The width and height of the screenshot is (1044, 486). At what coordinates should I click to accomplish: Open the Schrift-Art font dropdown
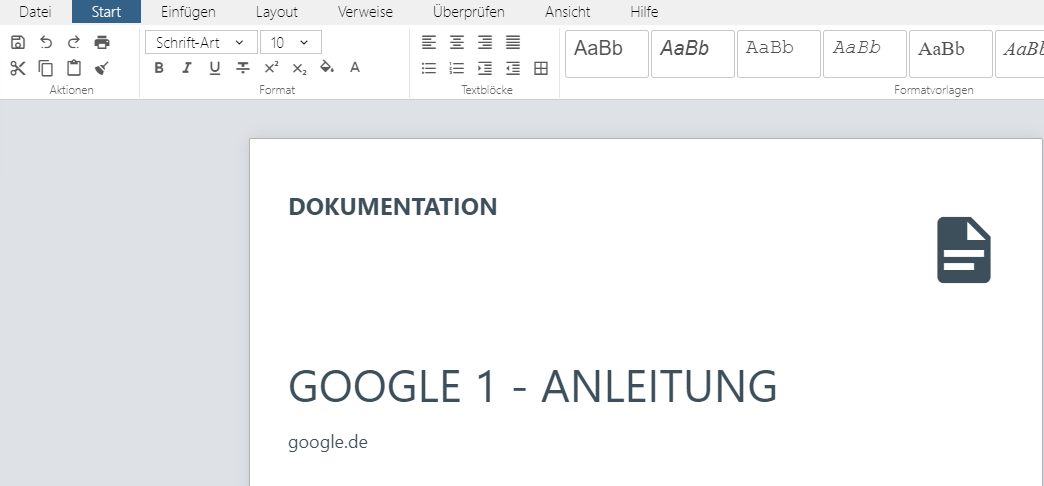(201, 43)
